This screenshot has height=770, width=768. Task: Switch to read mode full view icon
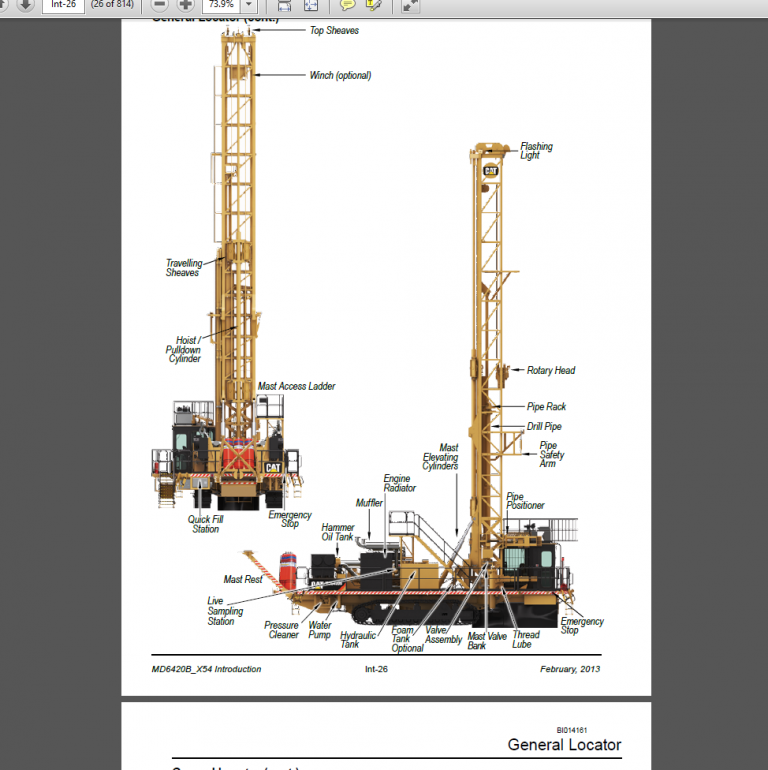click(411, 5)
